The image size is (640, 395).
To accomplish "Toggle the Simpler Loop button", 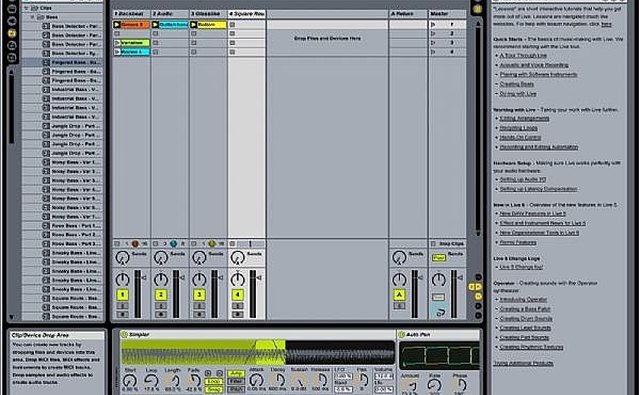I will coord(213,382).
